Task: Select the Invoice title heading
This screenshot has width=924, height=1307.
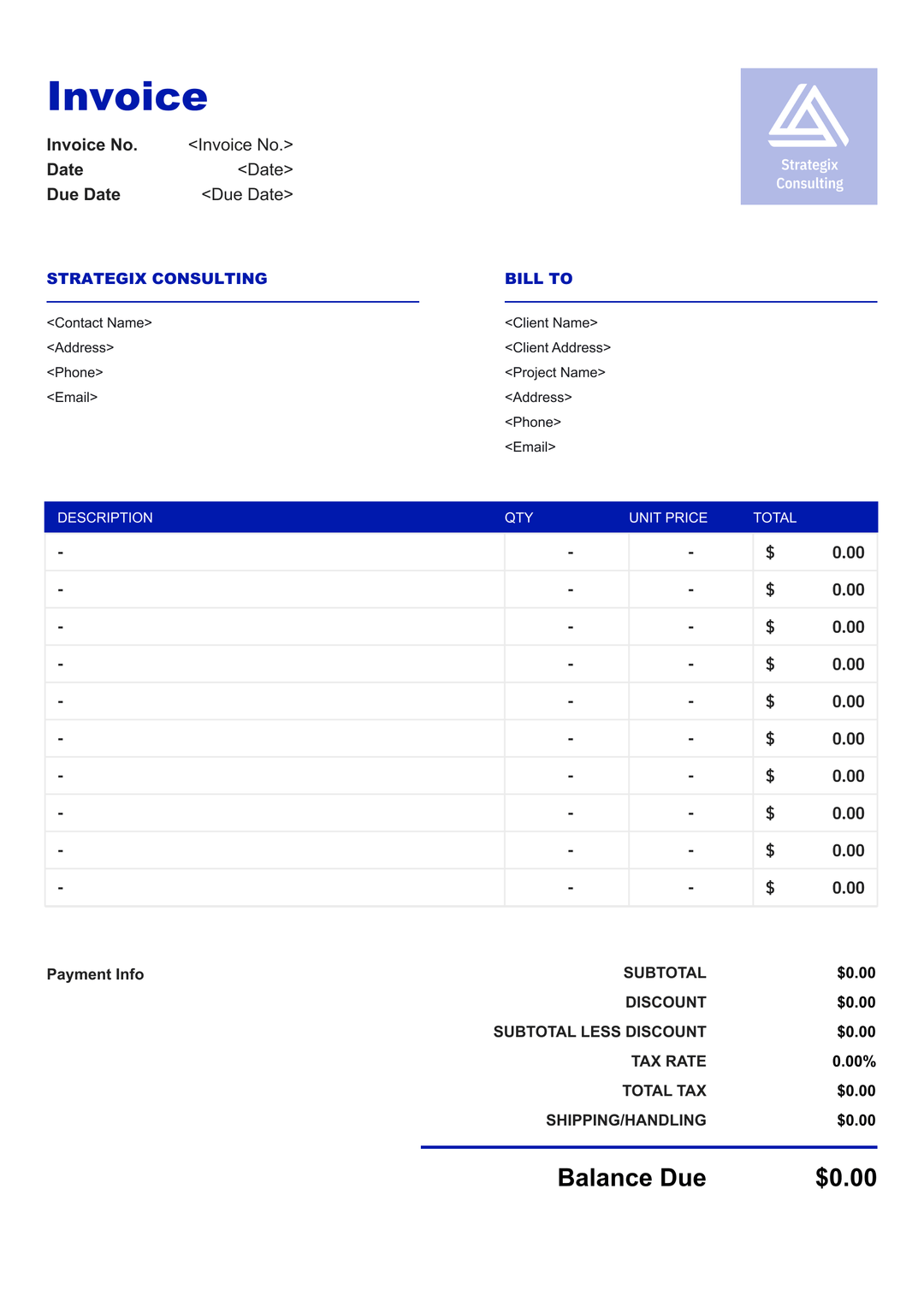Action: (x=127, y=97)
